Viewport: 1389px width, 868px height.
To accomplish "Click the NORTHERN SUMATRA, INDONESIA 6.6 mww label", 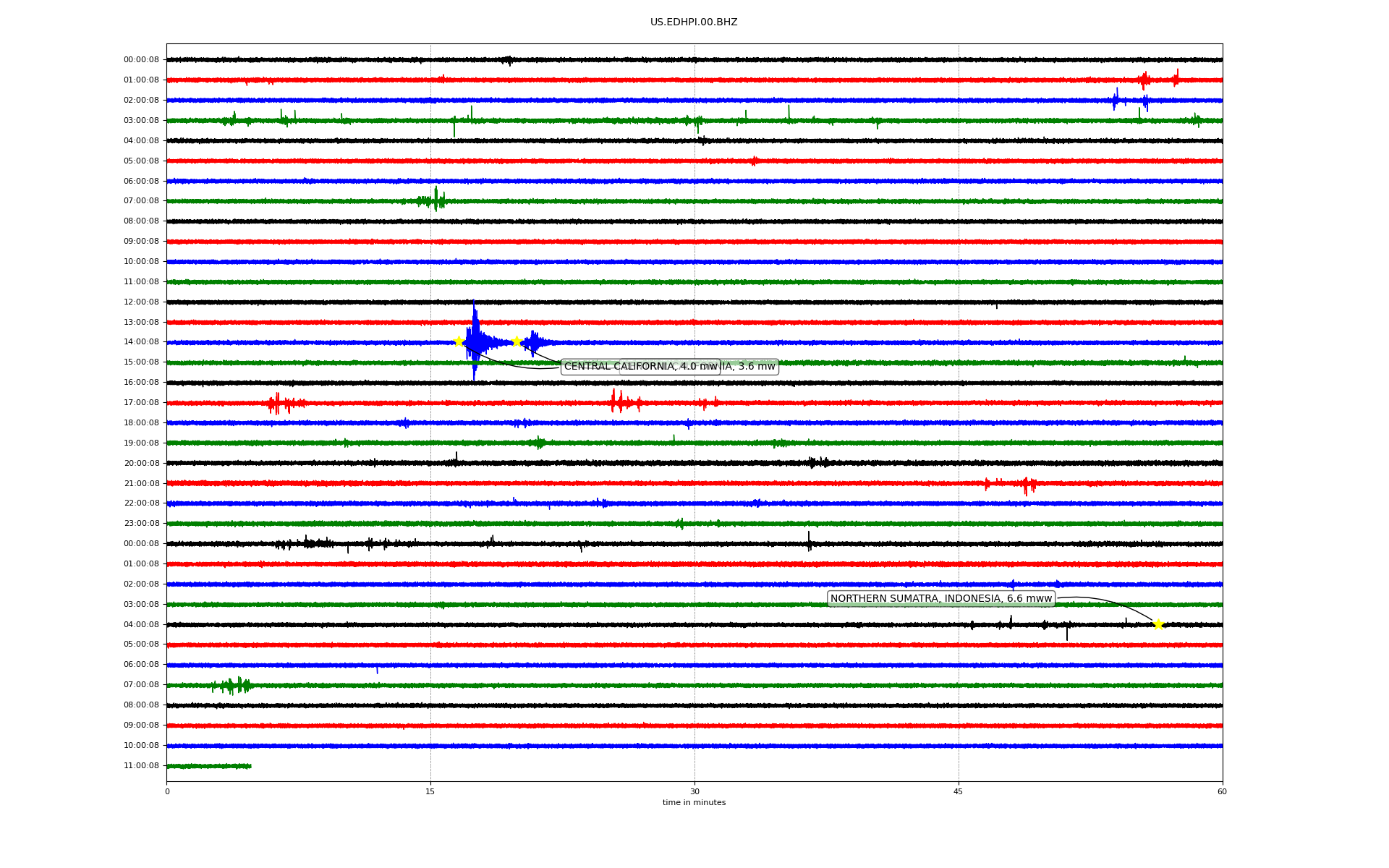I will point(940,598).
